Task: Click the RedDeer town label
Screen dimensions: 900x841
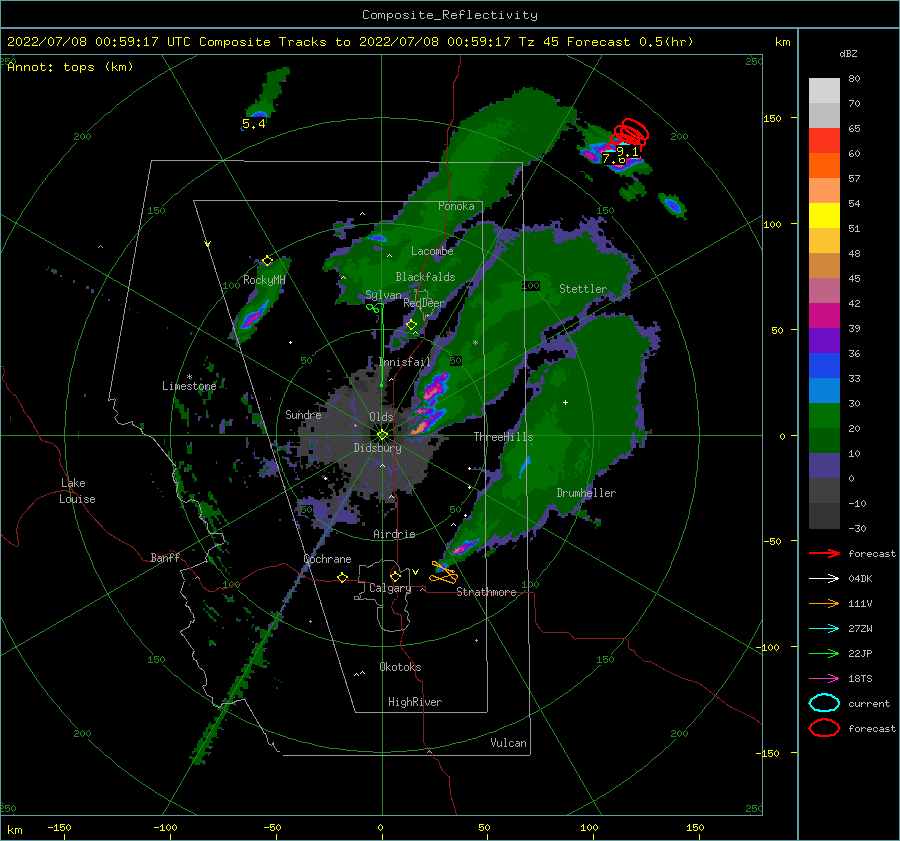Action: (x=424, y=303)
